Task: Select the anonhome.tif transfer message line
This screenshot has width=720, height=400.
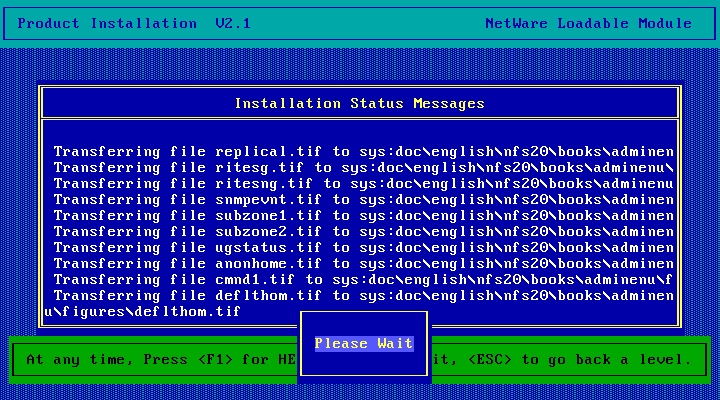Action: pos(363,264)
